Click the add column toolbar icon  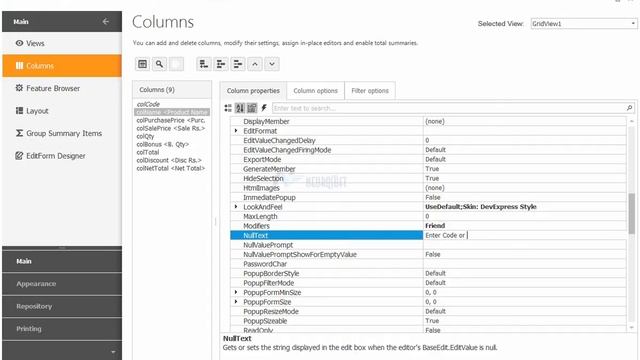point(204,64)
